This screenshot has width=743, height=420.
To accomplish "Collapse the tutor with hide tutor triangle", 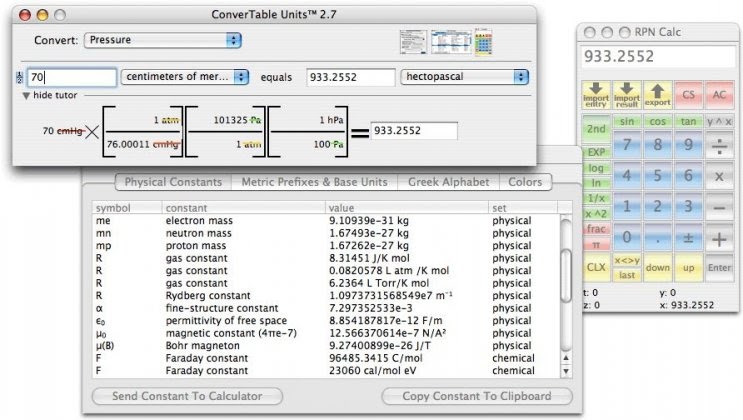I will (26, 96).
